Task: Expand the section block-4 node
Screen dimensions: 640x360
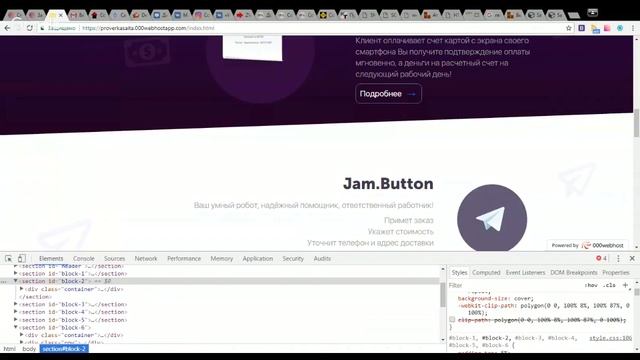Action: tap(16, 312)
